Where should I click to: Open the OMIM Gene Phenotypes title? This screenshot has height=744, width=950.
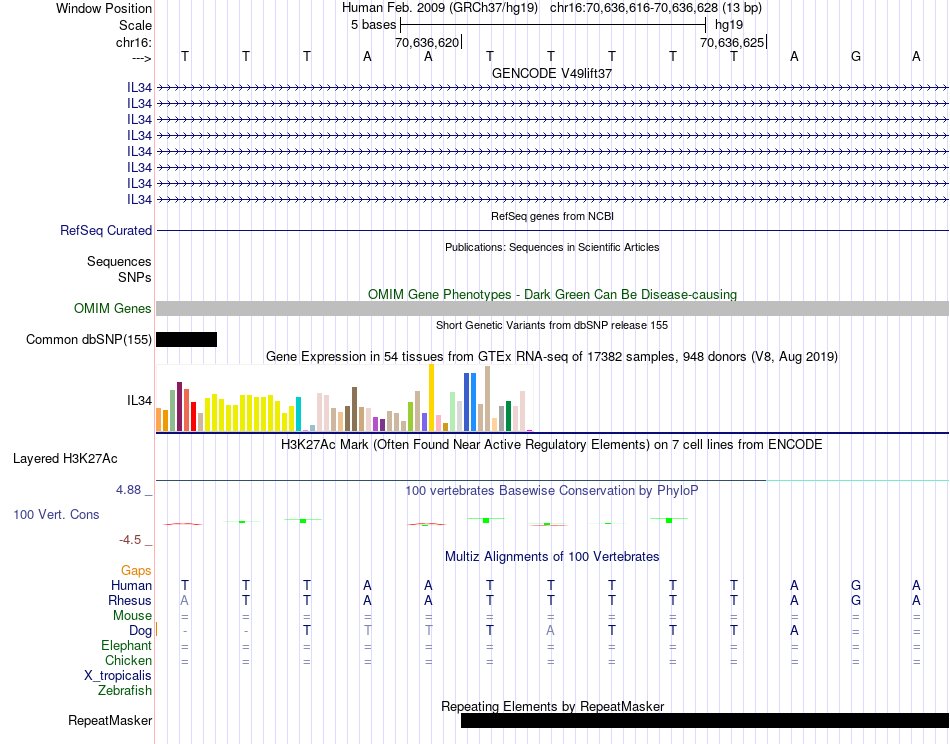pyautogui.click(x=552, y=294)
